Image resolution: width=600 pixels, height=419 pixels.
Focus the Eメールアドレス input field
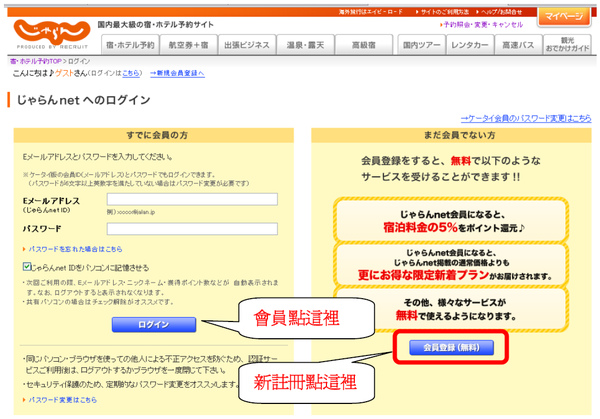tap(192, 199)
